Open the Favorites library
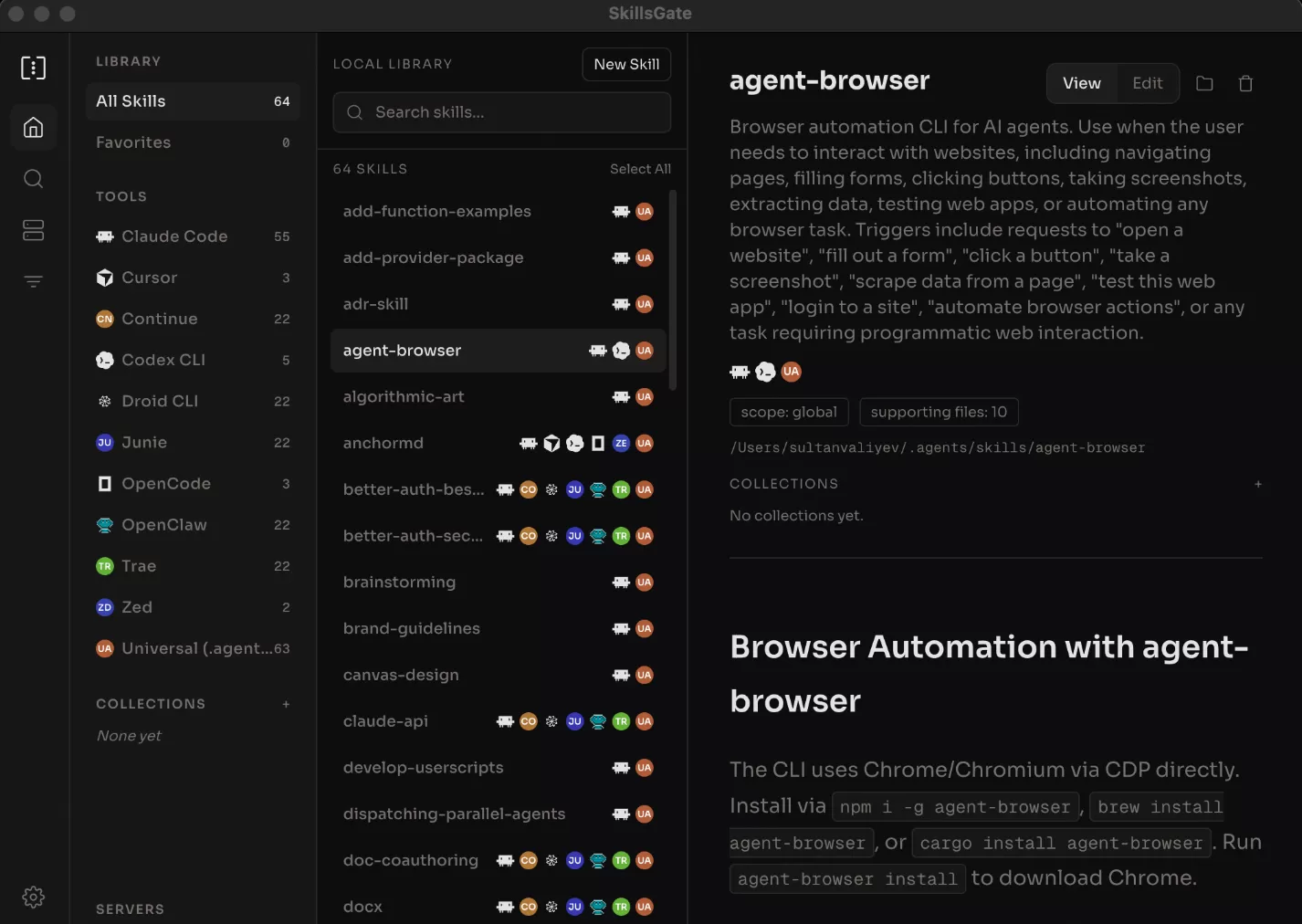This screenshot has height=924, width=1302. pyautogui.click(x=193, y=142)
